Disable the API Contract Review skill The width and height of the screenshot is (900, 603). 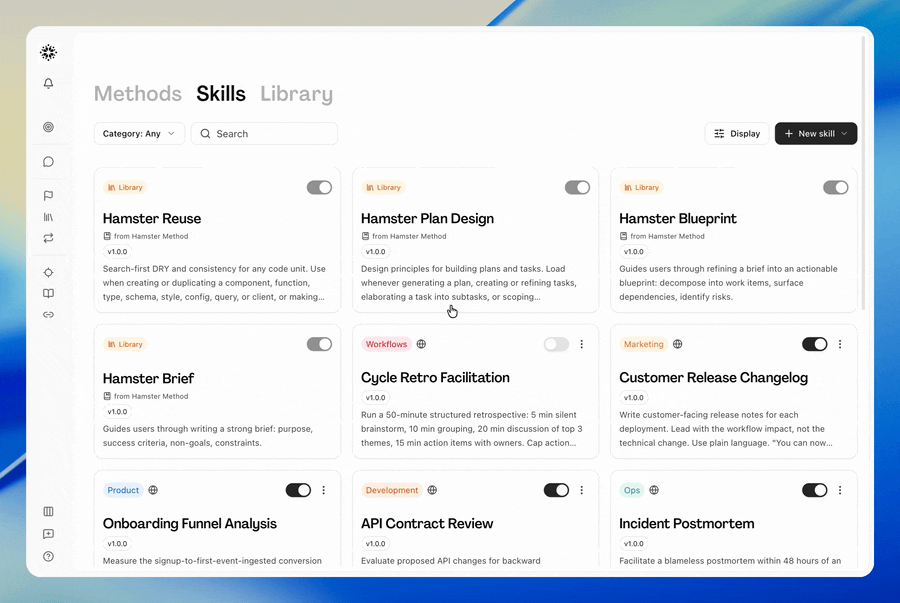[x=556, y=490]
